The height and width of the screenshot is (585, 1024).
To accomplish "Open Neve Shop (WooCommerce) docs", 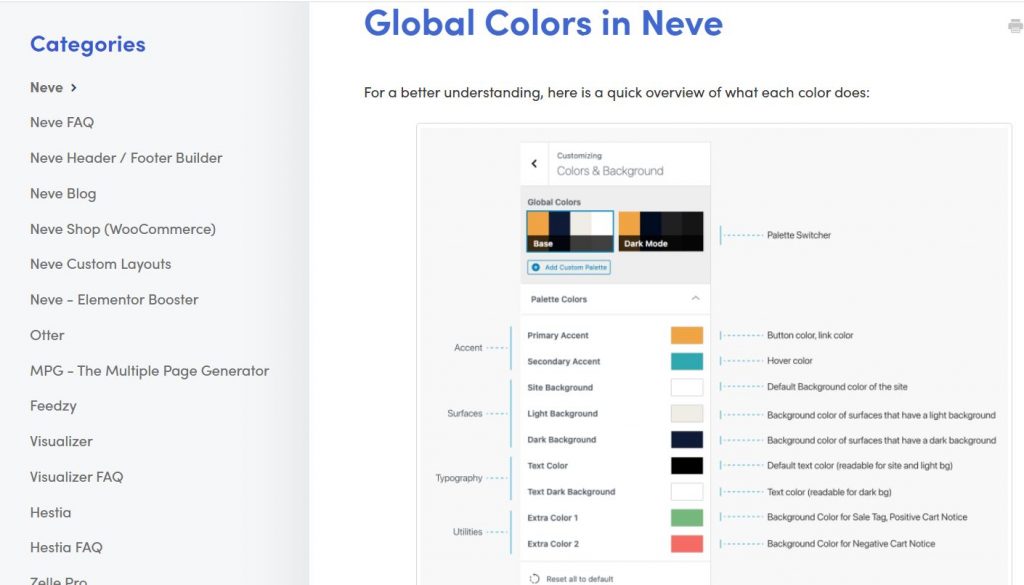I will click(x=123, y=229).
